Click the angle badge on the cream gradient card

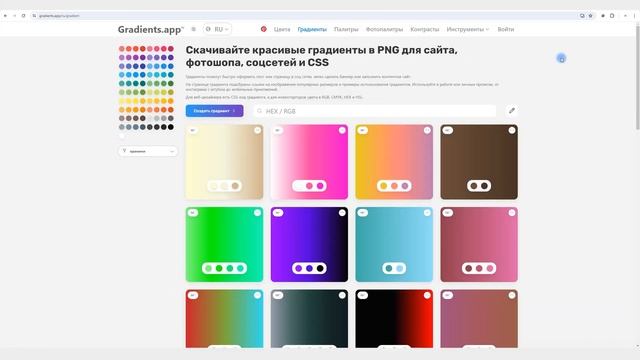pyautogui.click(x=193, y=130)
